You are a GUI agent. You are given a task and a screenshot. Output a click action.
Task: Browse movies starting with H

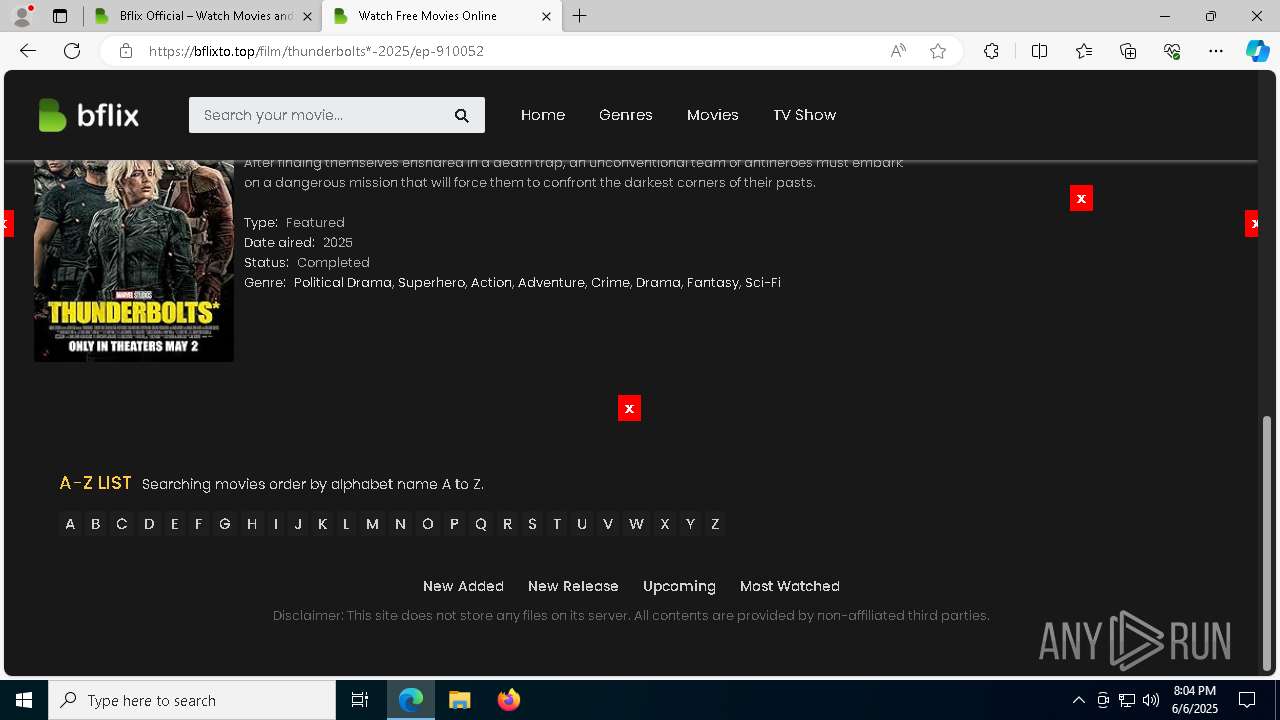252,524
